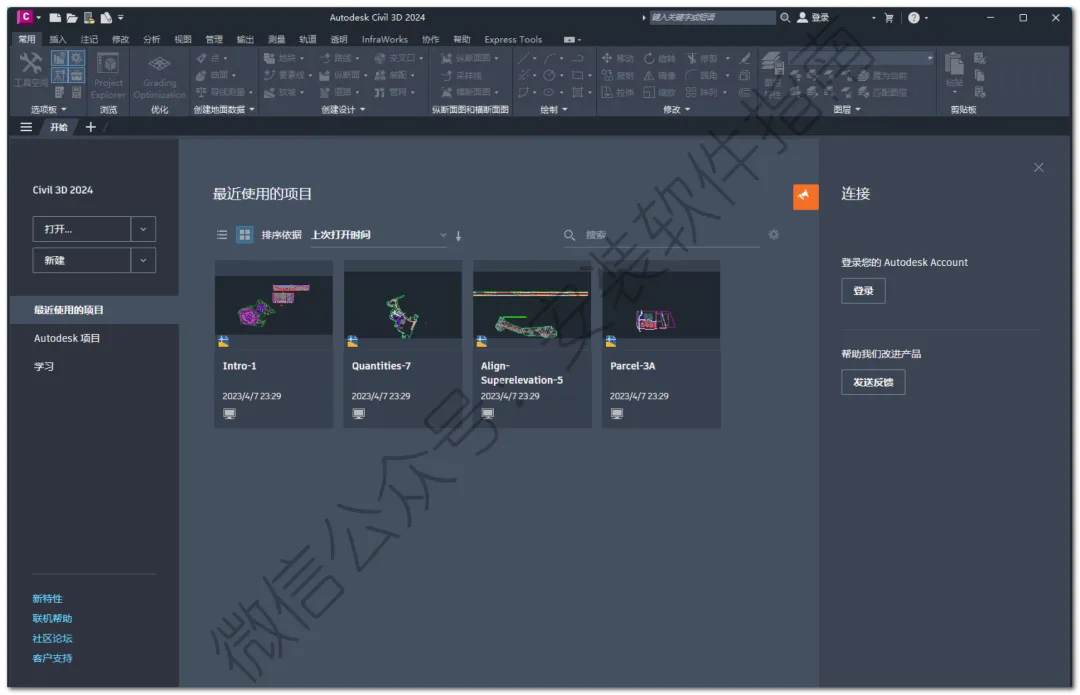
Task: Select the InfraWorks ribbon tab
Action: click(384, 39)
